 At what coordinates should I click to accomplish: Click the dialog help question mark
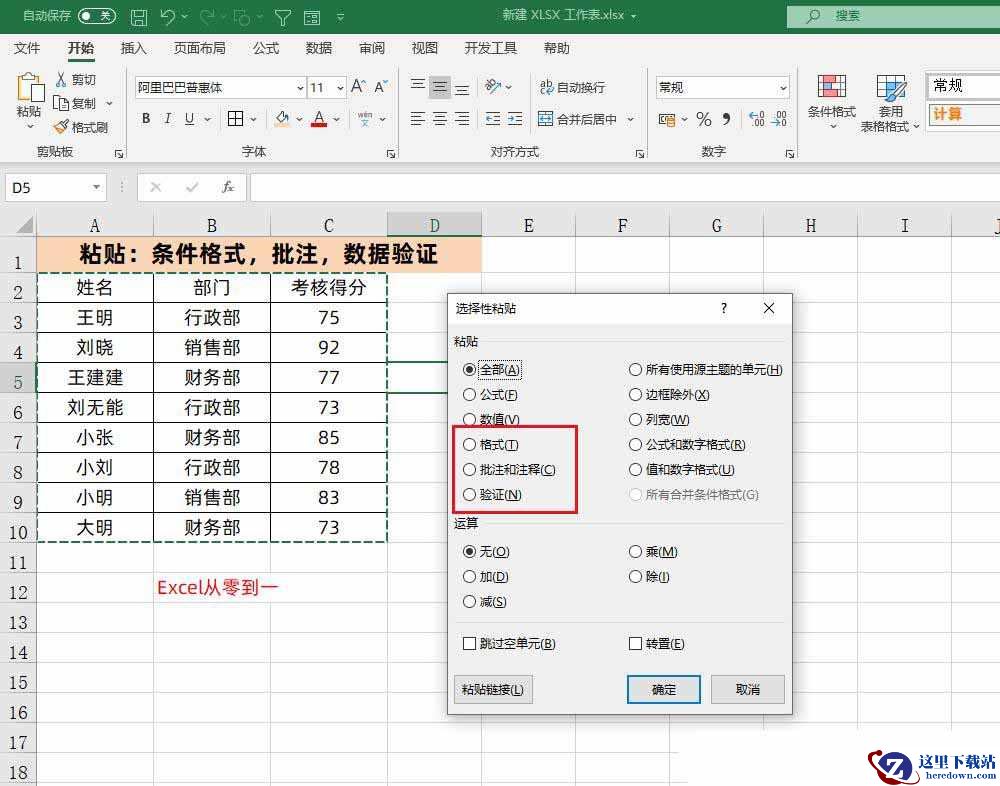[x=724, y=308]
